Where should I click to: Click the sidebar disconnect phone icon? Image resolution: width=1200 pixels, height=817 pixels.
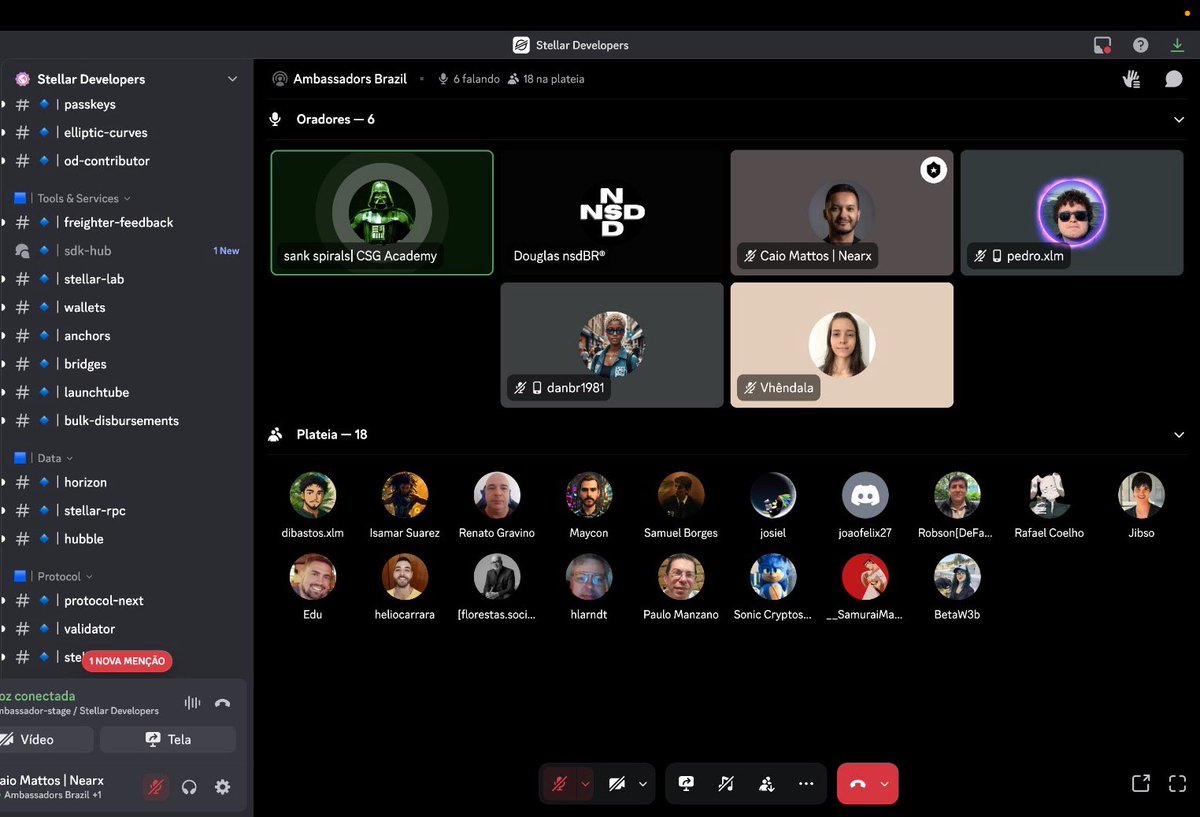click(x=222, y=703)
